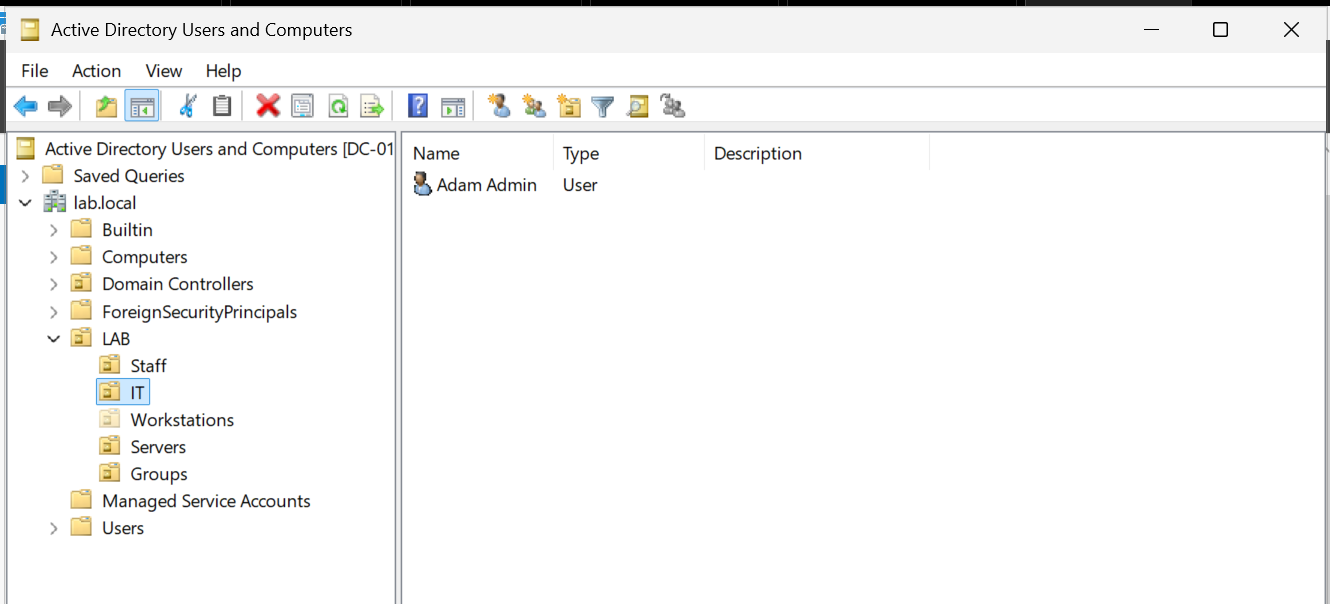Viewport: 1330px width, 604px height.
Task: Expand the Computers container
Action: [54, 257]
